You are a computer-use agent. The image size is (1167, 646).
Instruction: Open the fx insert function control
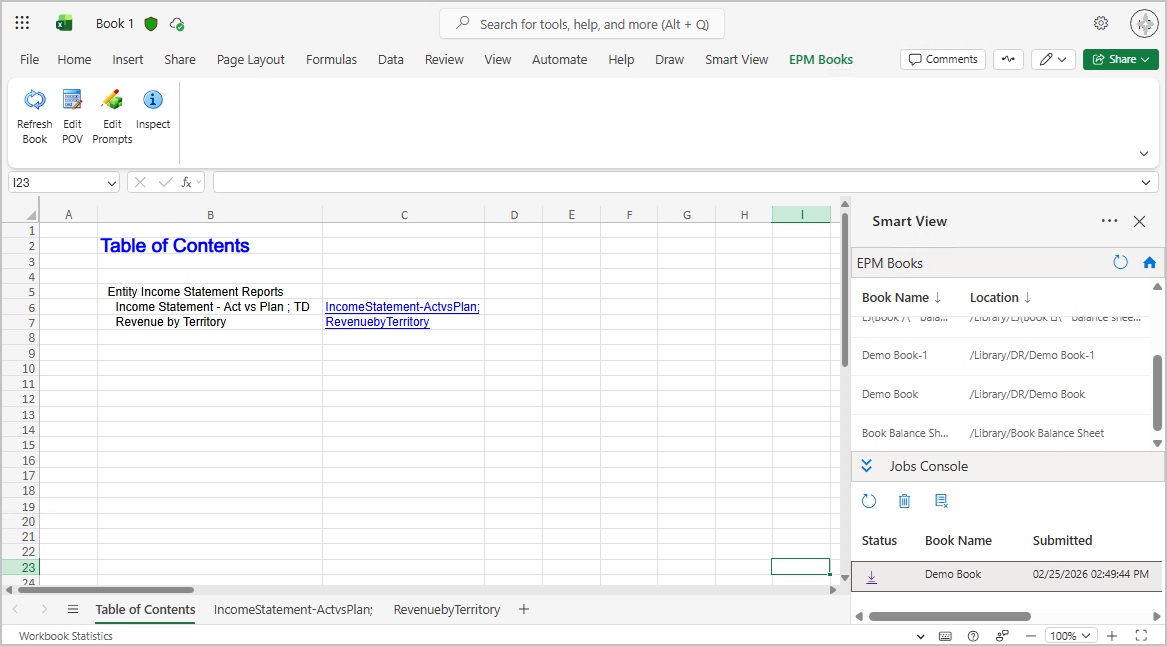click(187, 181)
